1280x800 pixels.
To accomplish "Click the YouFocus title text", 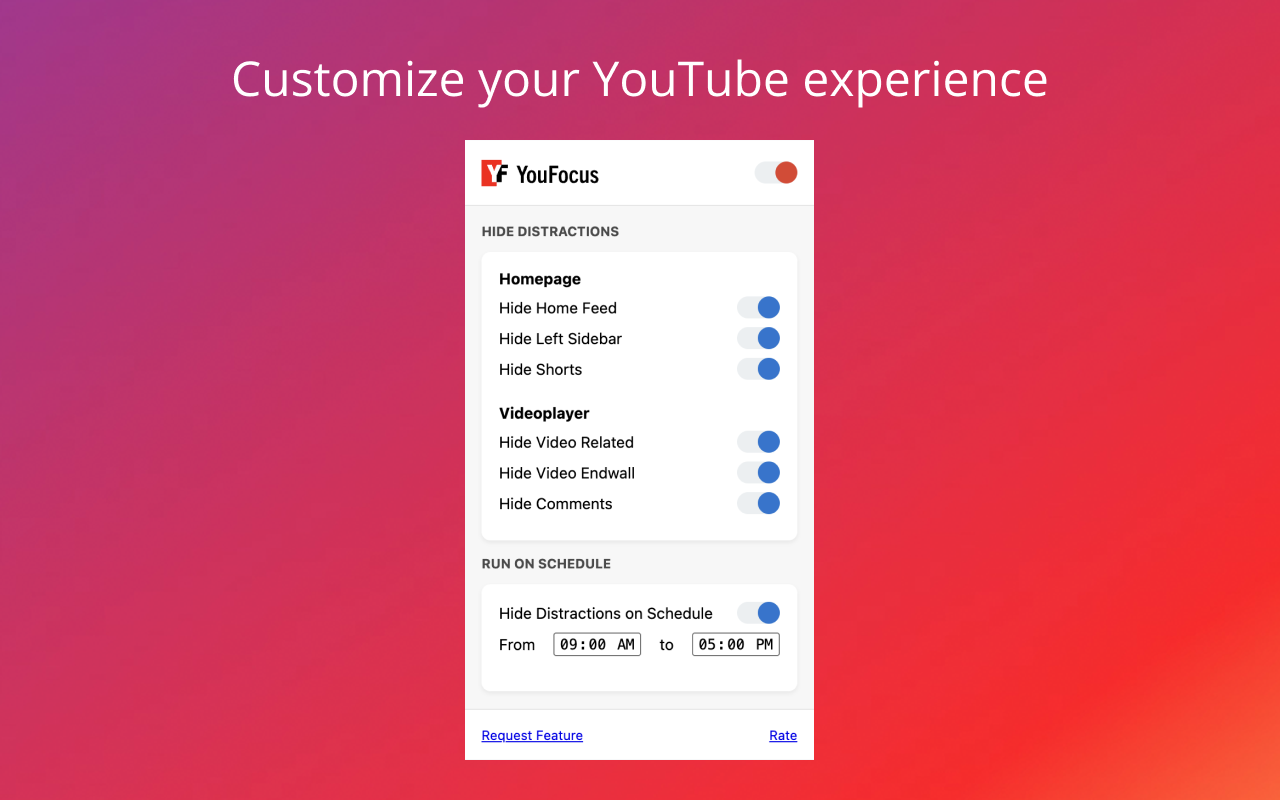I will 558,174.
